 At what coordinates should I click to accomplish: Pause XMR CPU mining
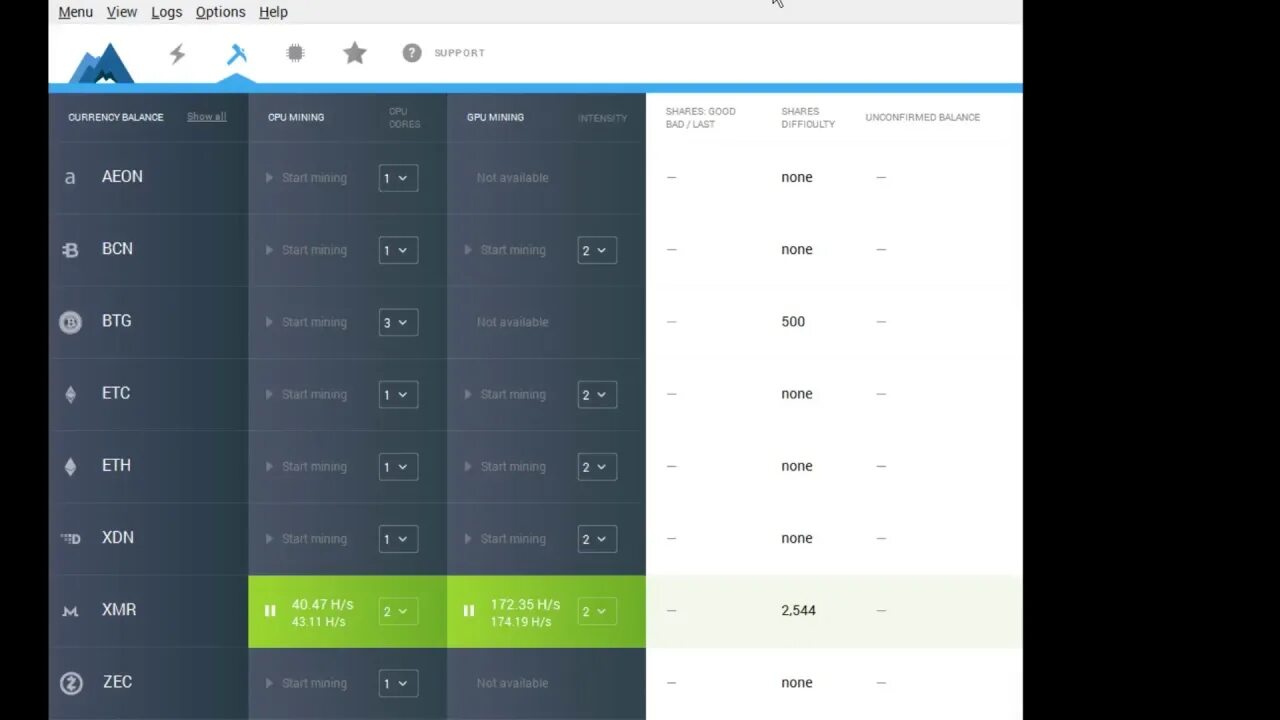tap(270, 610)
